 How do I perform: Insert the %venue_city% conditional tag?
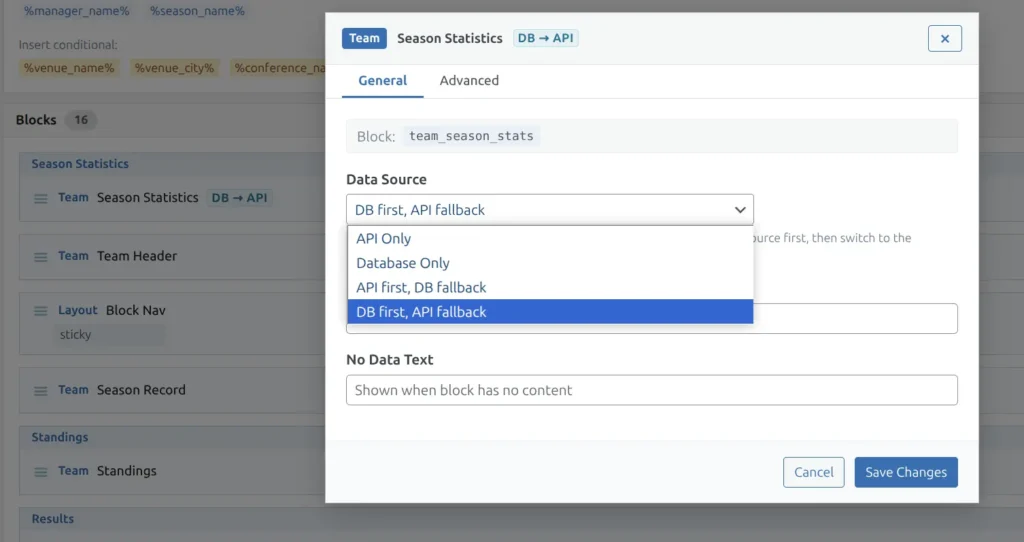tap(174, 68)
